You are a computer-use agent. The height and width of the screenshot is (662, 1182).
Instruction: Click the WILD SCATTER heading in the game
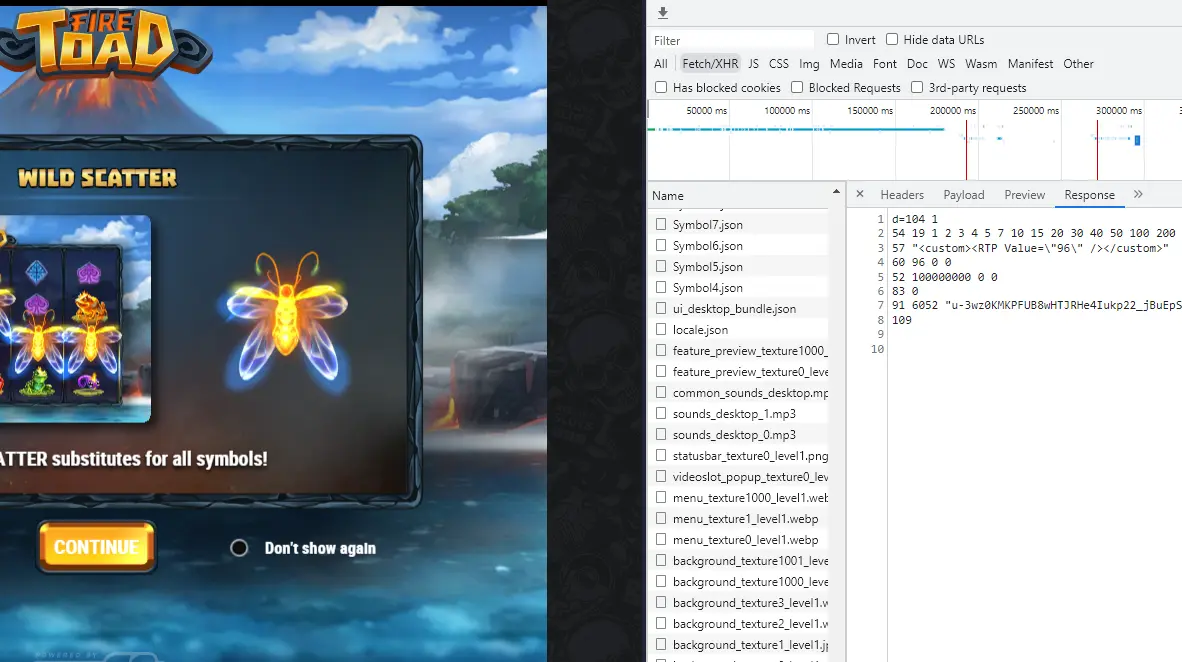(97, 178)
